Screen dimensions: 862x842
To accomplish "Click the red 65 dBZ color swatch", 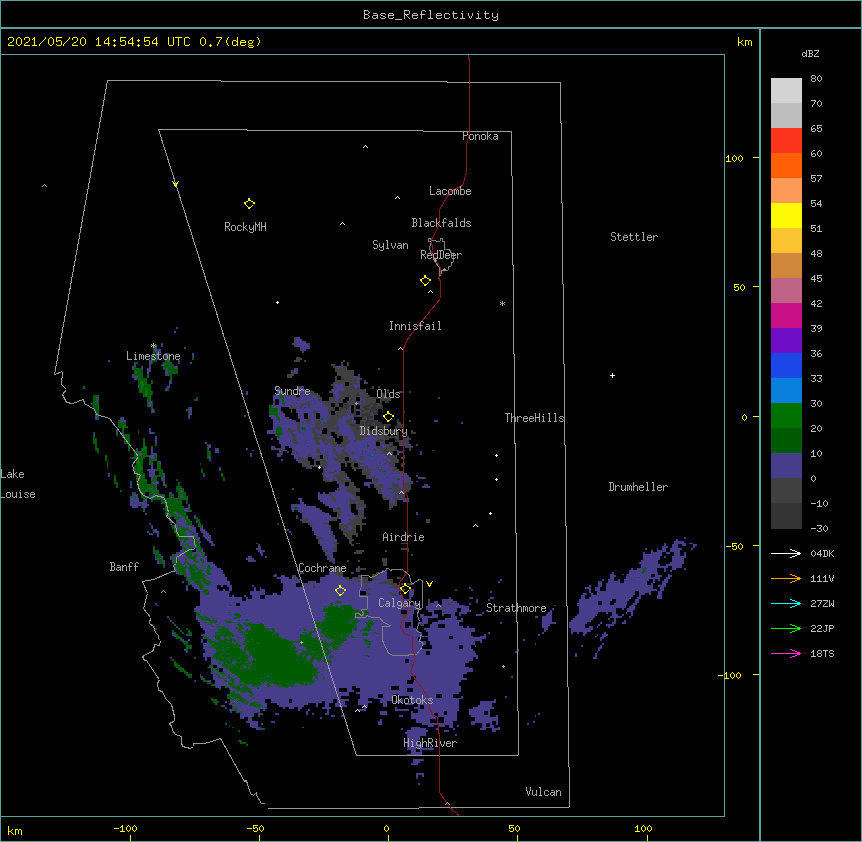I will point(786,141).
